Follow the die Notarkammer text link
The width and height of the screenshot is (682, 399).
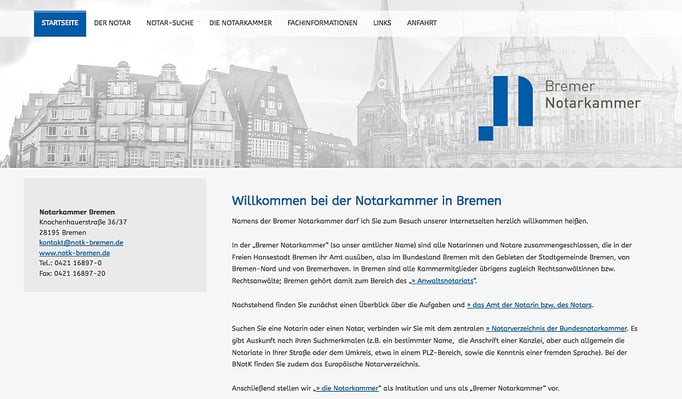[346, 388]
